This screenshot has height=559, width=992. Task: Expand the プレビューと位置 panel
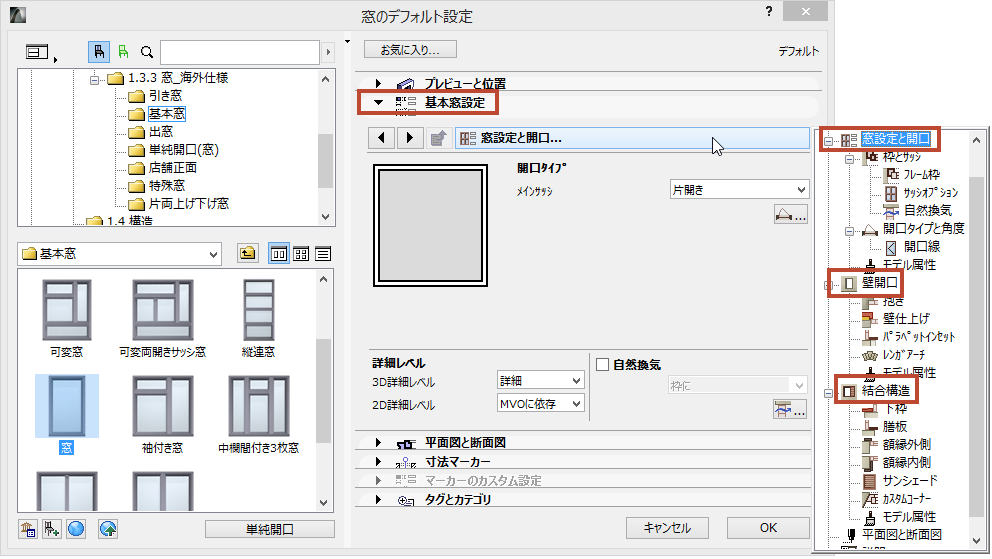378,83
